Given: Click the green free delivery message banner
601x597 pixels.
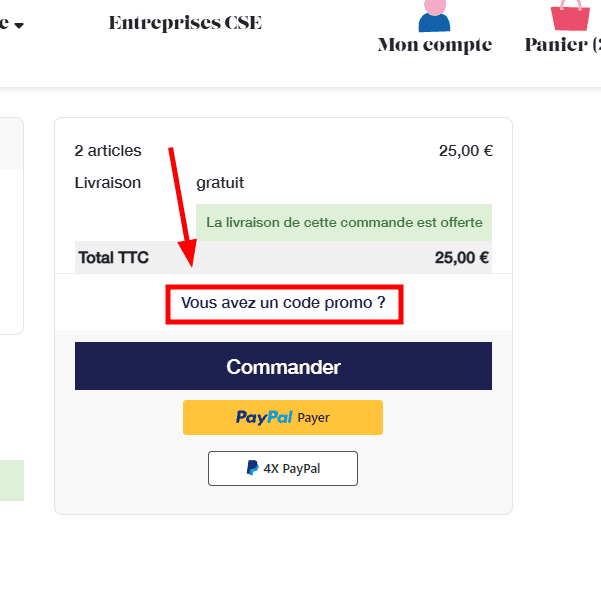Looking at the screenshot, I should coord(344,221).
